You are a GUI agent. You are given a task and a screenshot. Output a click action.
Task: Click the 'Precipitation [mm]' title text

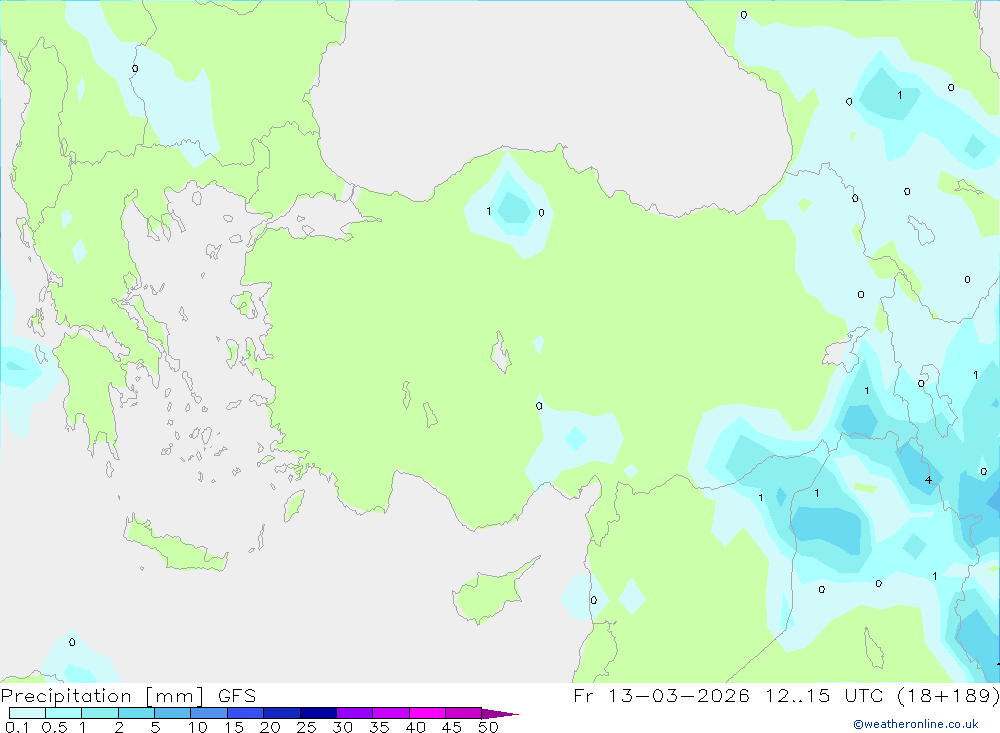click(x=102, y=696)
